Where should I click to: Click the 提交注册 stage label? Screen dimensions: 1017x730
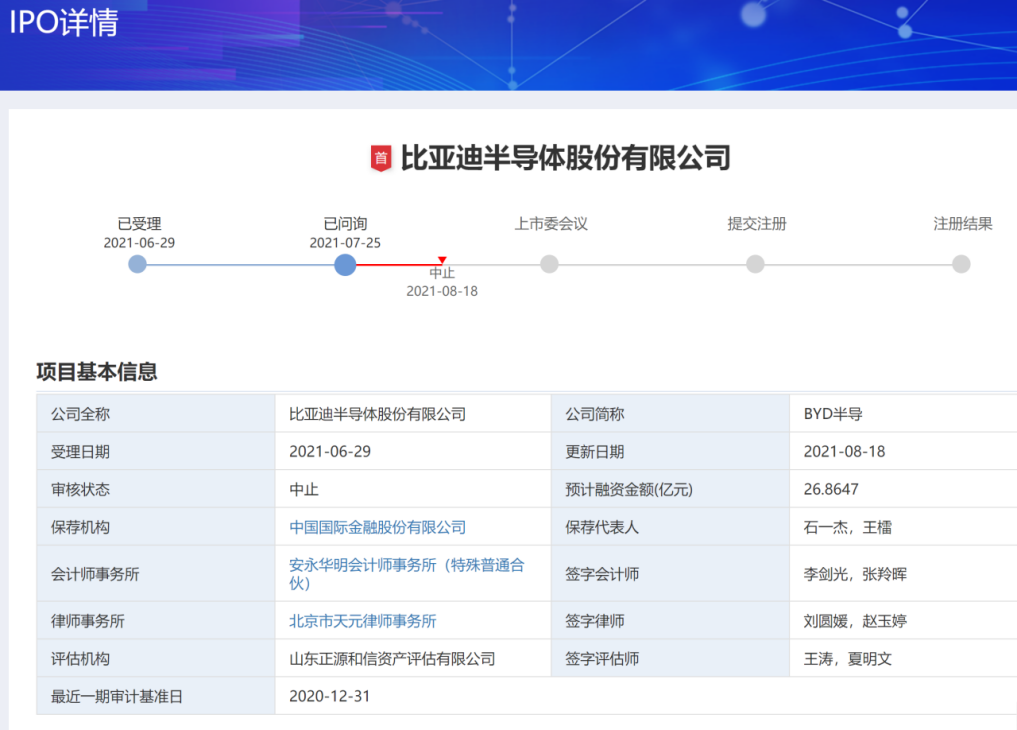tap(757, 224)
